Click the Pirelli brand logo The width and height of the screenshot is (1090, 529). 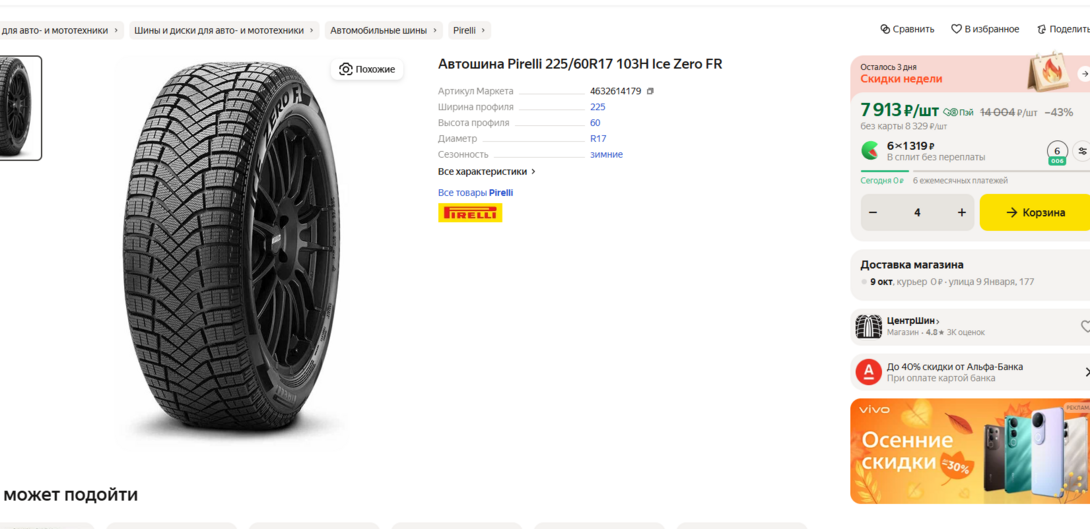tap(470, 213)
